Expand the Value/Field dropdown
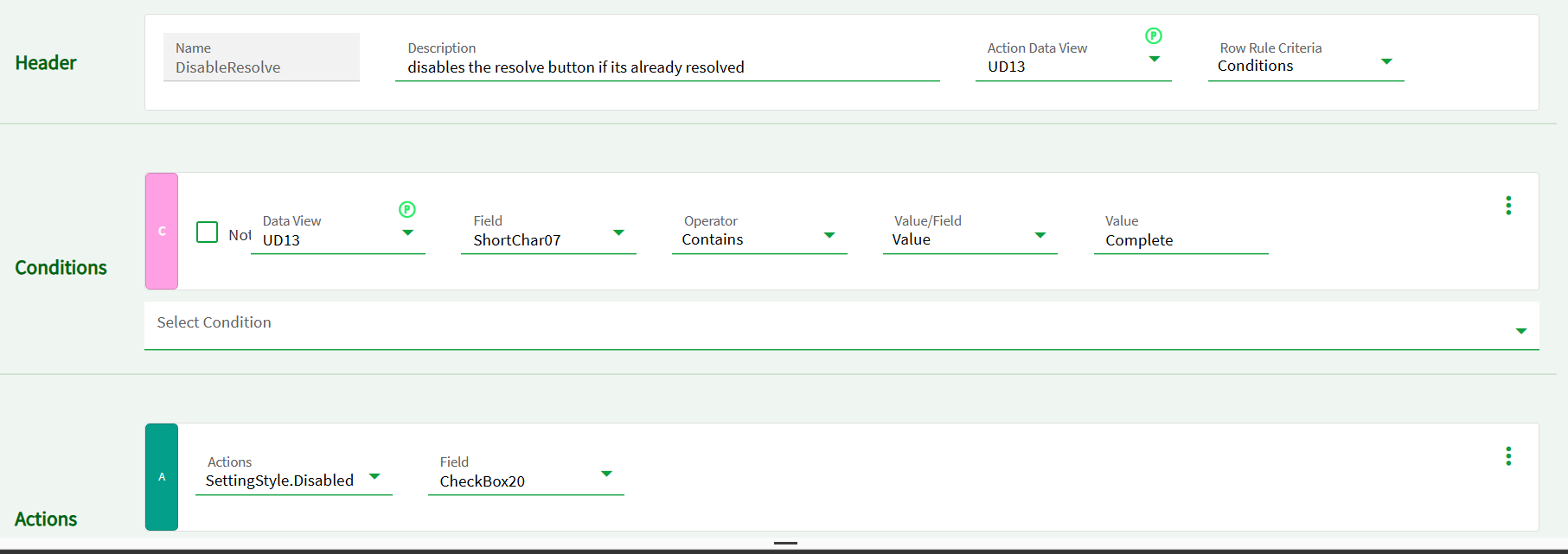The image size is (1568, 554). click(x=1040, y=236)
